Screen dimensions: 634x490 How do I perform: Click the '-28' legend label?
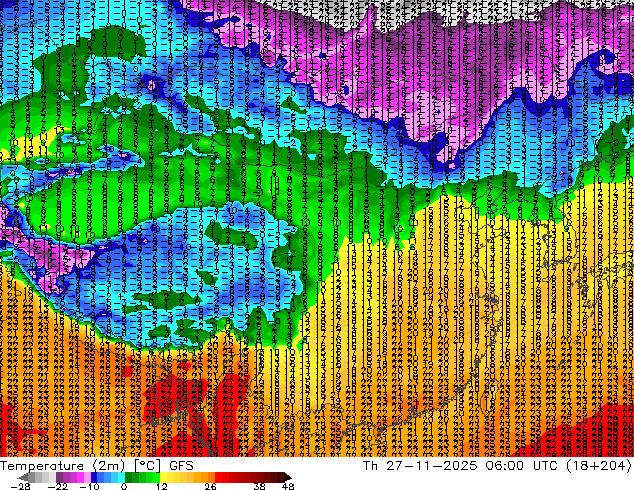click(x=20, y=486)
